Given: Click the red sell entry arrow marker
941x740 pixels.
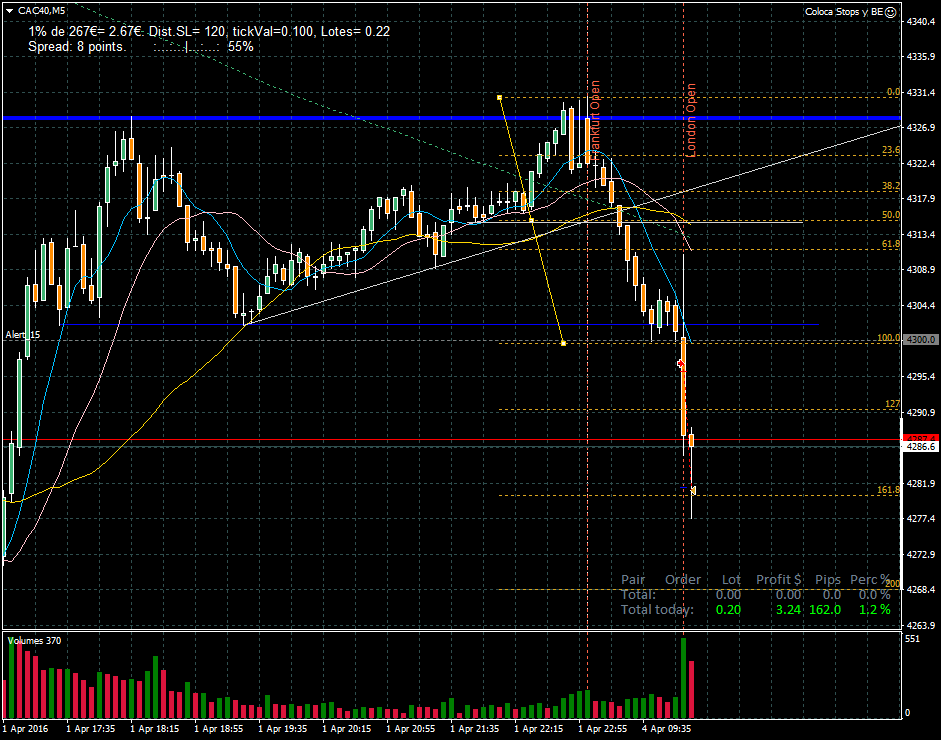Looking at the screenshot, I should click(681, 364).
